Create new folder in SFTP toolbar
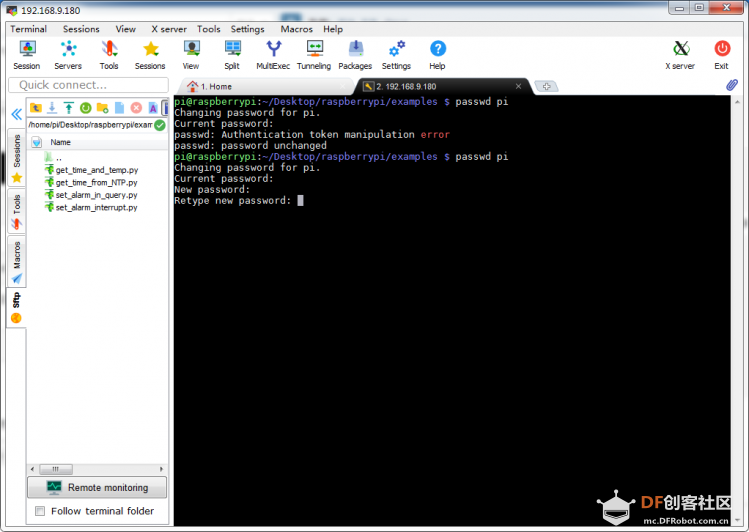This screenshot has width=749, height=532. 102,108
